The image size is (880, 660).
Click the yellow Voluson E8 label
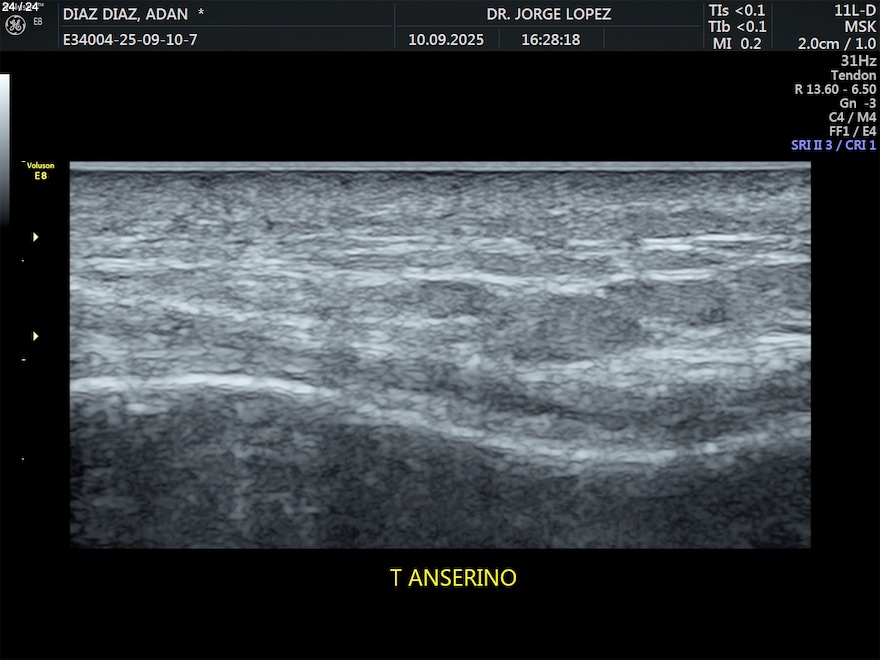40,170
